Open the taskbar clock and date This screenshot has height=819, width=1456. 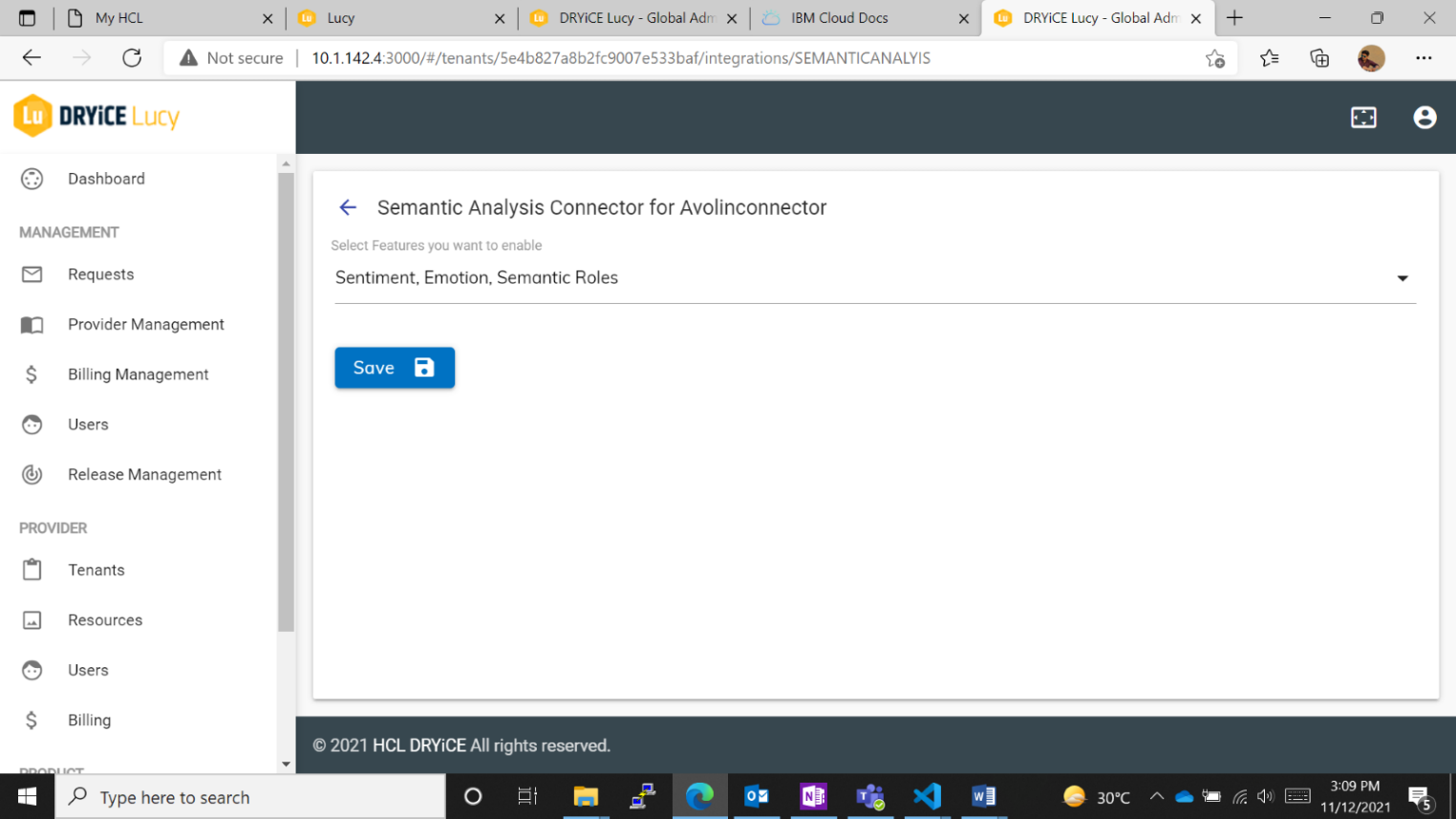(1356, 796)
